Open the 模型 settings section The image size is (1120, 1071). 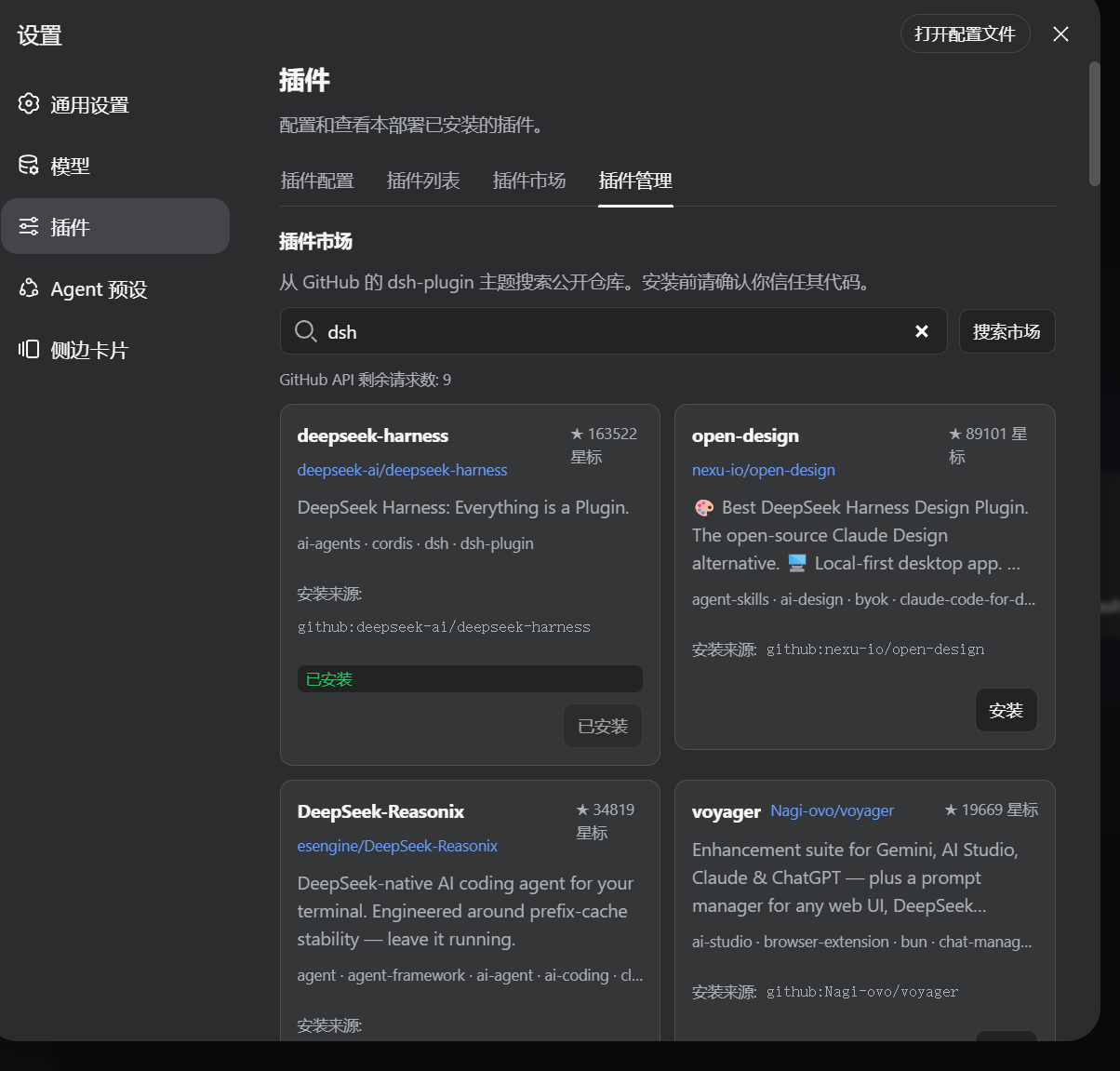point(115,166)
